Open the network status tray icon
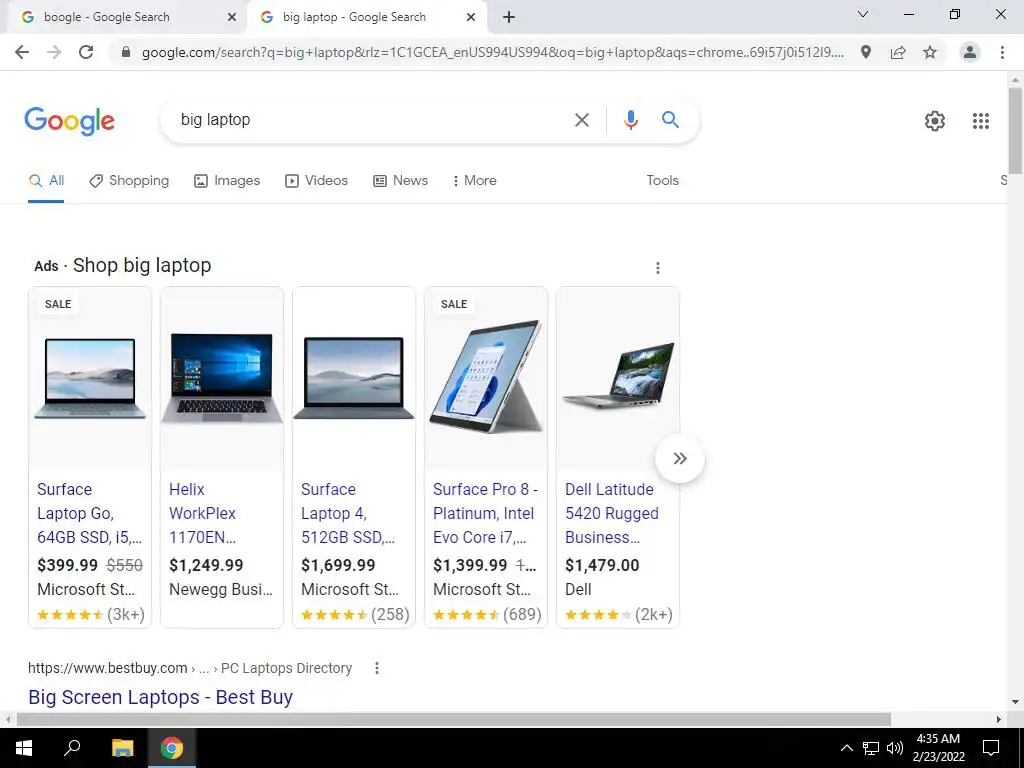This screenshot has width=1024, height=768. click(871, 748)
